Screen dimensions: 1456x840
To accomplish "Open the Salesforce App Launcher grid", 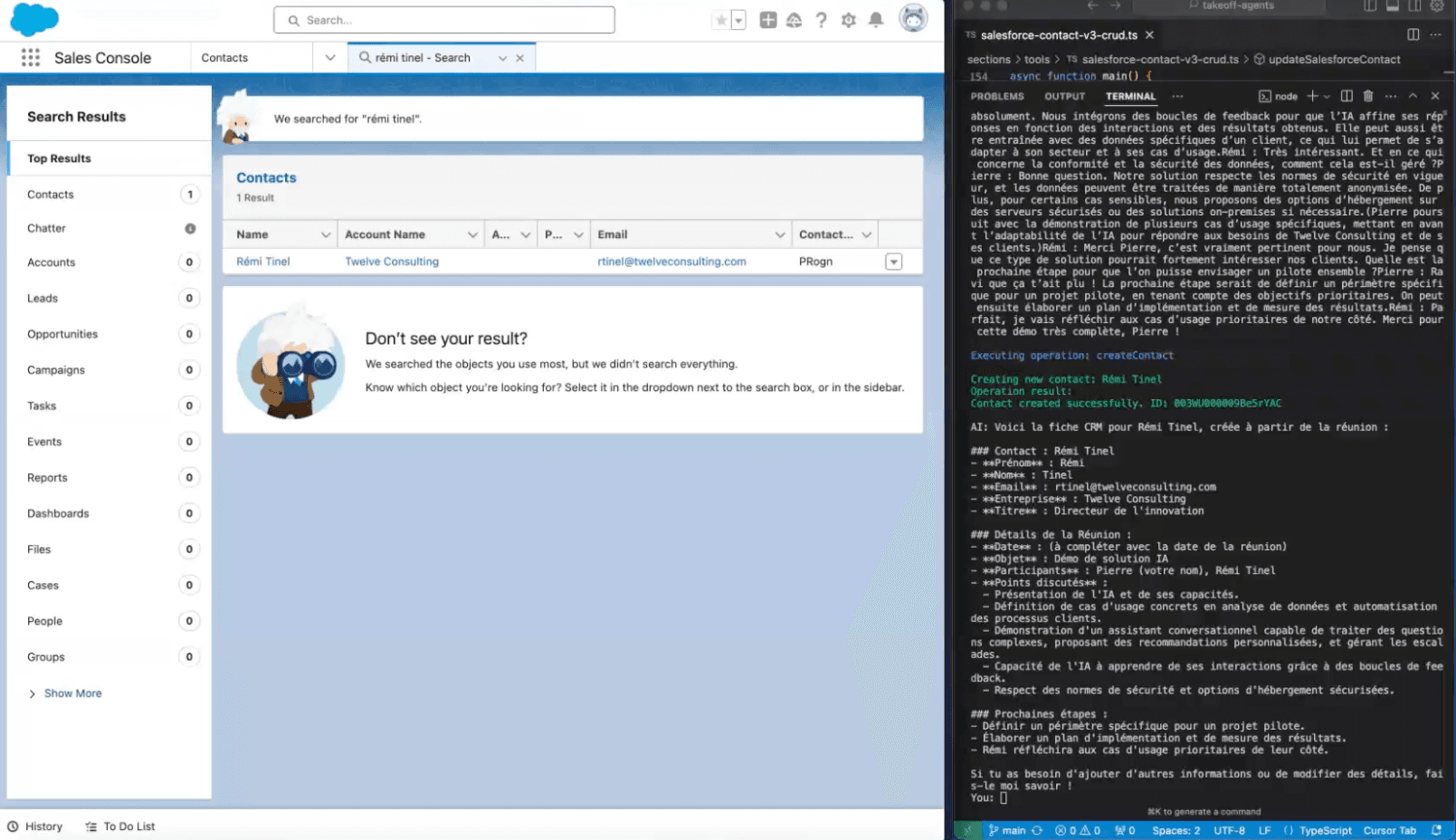I will coord(31,58).
